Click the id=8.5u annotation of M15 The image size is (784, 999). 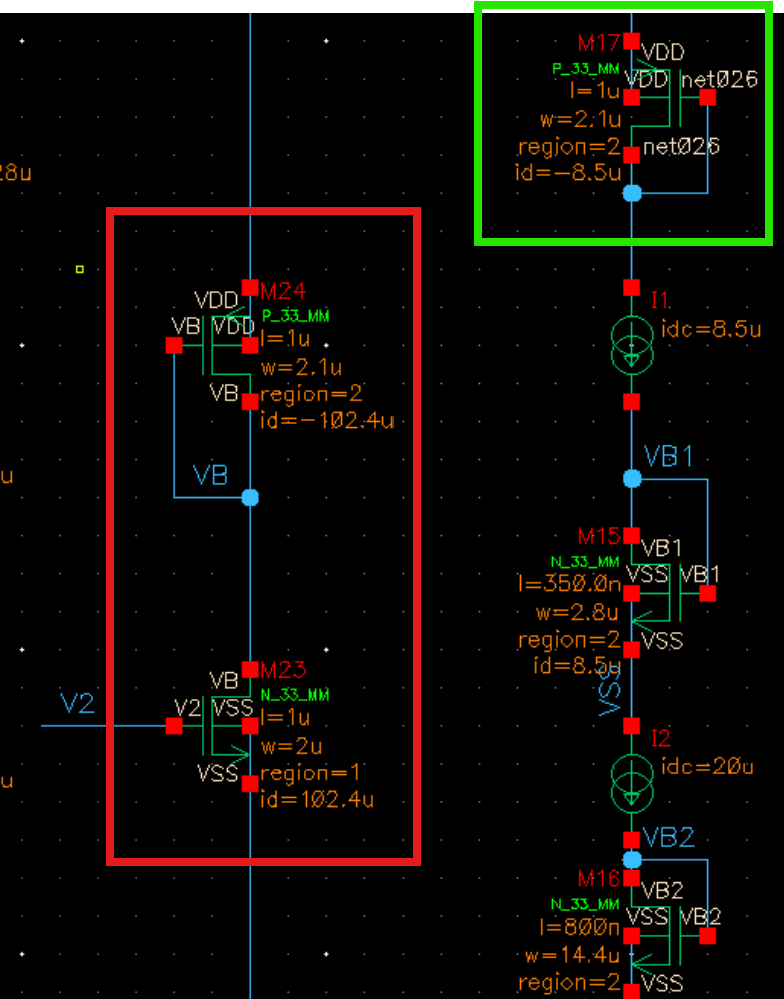pyautogui.click(x=576, y=666)
